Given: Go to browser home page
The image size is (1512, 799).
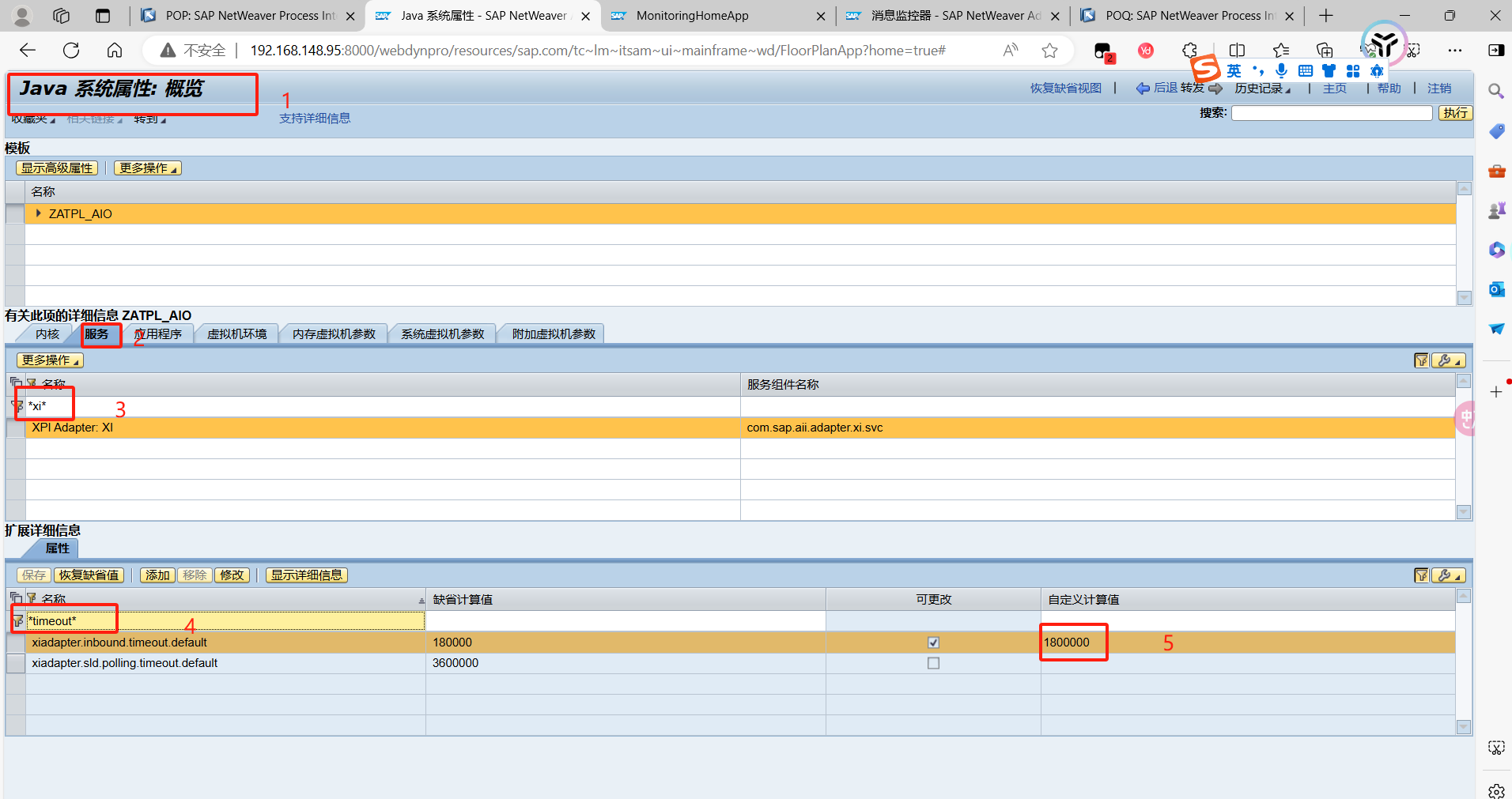Looking at the screenshot, I should [x=115, y=51].
